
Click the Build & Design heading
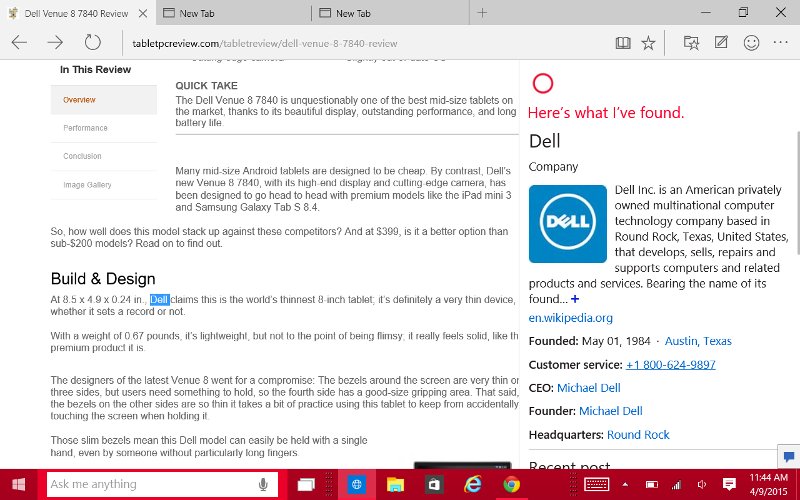[x=103, y=279]
